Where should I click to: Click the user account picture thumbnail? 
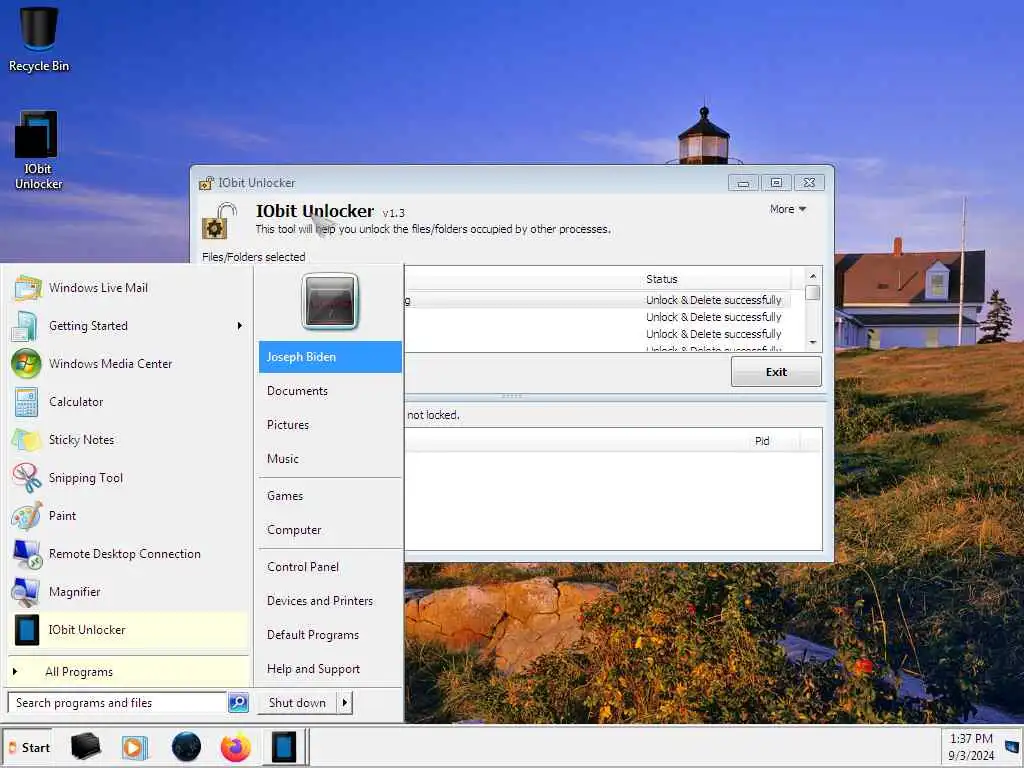(330, 301)
